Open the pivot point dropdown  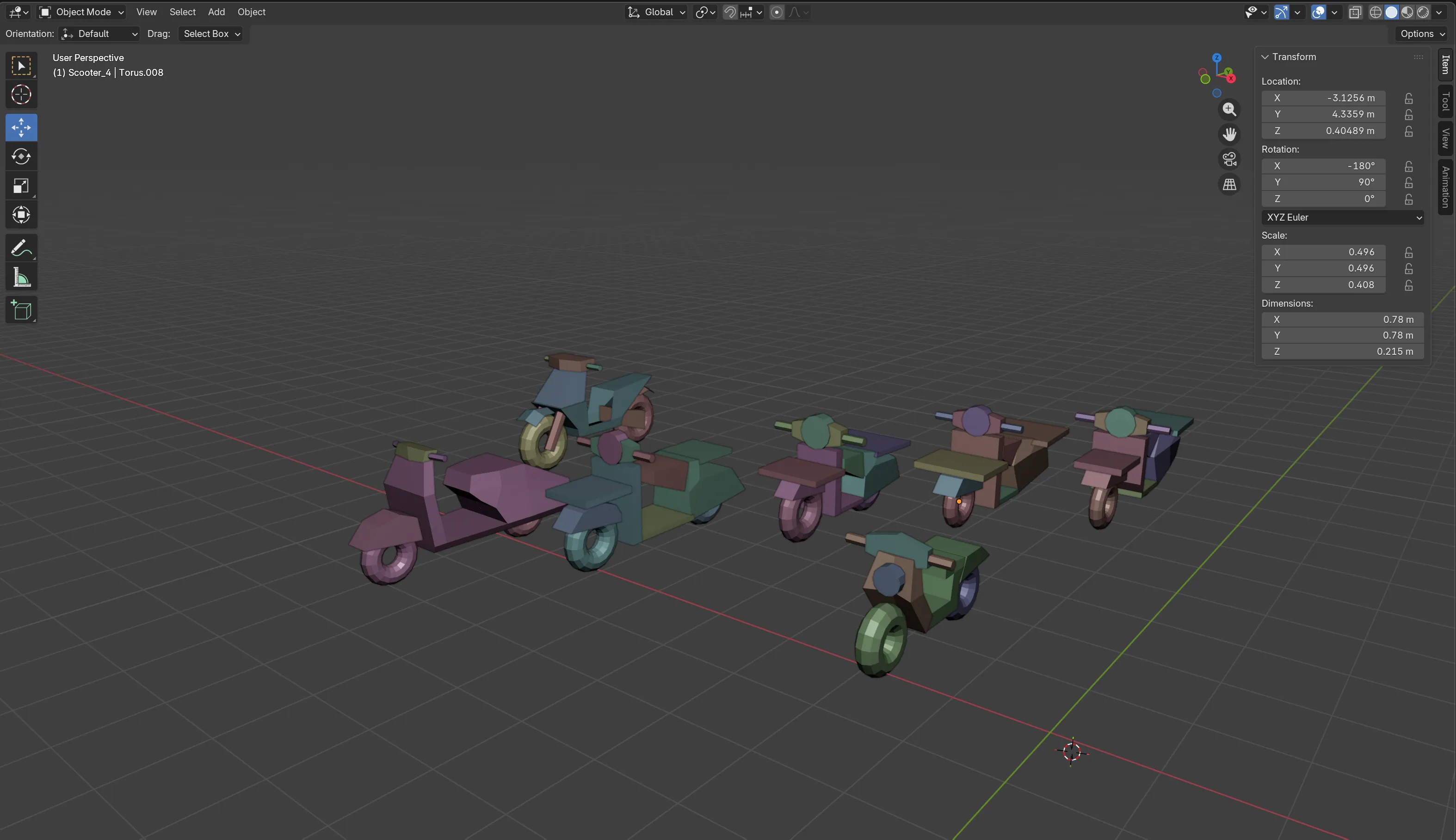(705, 12)
